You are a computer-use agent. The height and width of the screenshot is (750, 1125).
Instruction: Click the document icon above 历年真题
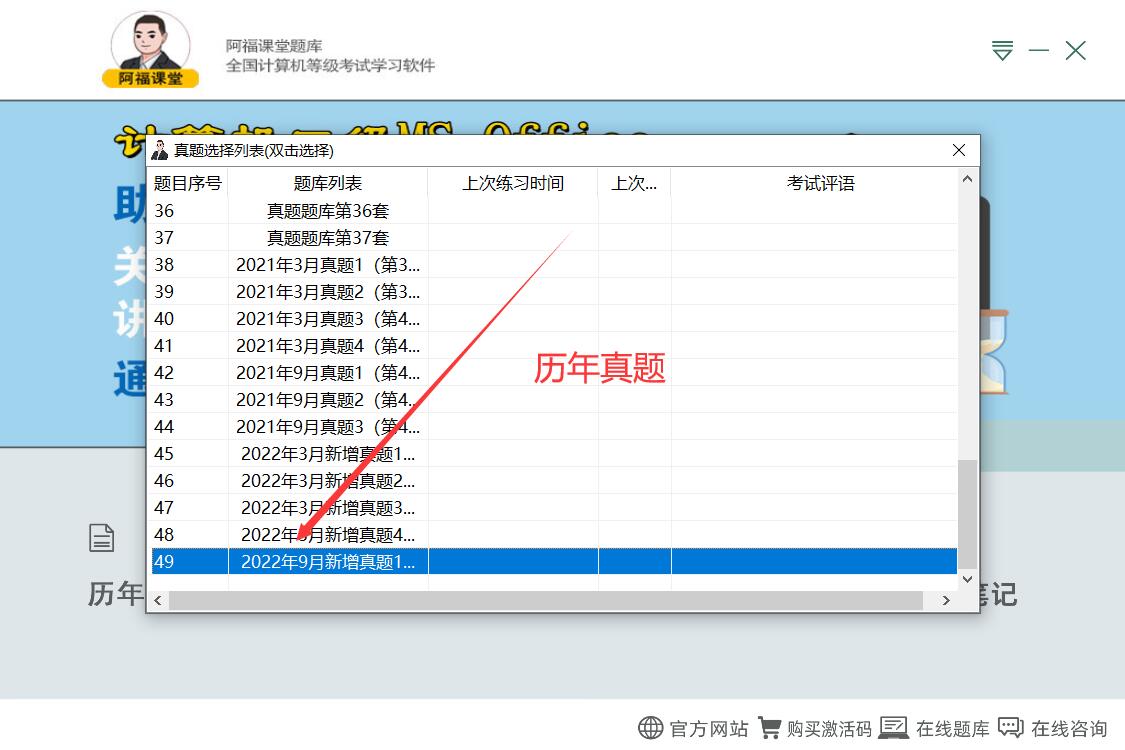[x=102, y=538]
